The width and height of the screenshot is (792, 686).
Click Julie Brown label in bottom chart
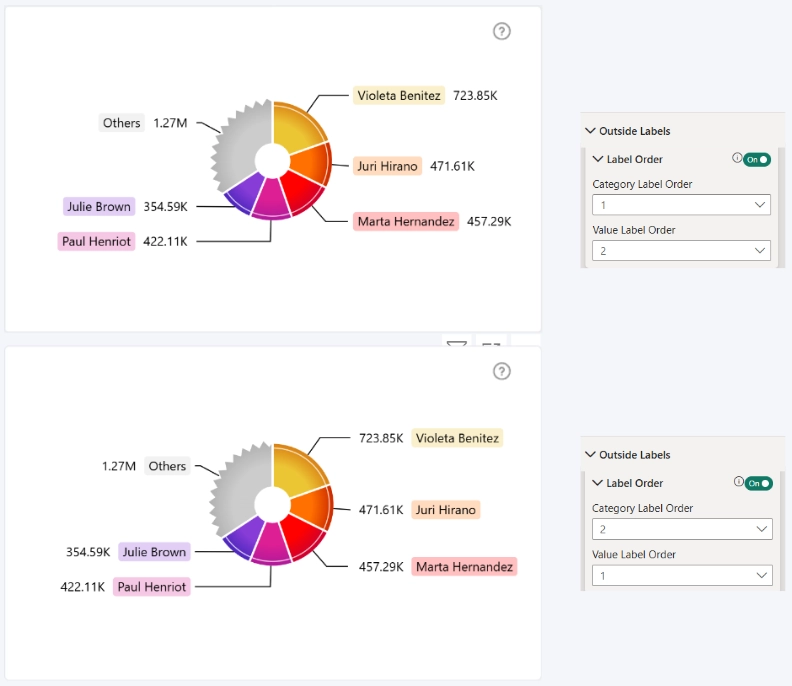click(x=154, y=552)
